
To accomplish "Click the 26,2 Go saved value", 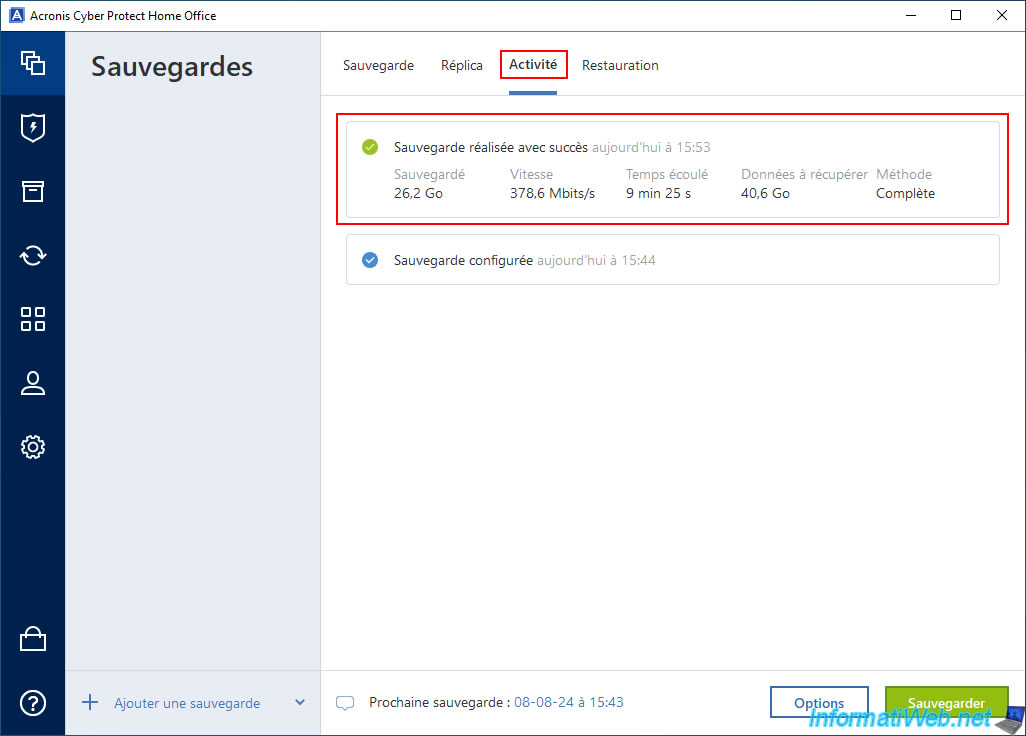I will coord(418,194).
